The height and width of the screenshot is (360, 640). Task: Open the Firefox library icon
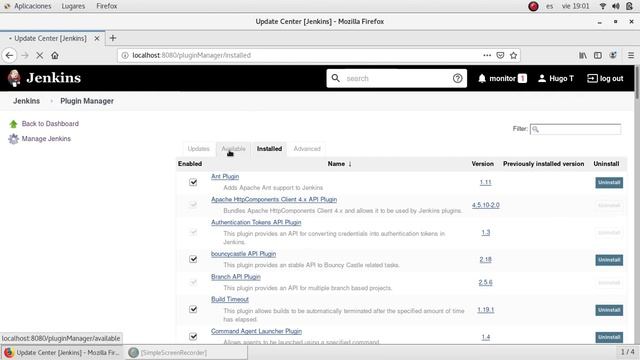(583, 55)
